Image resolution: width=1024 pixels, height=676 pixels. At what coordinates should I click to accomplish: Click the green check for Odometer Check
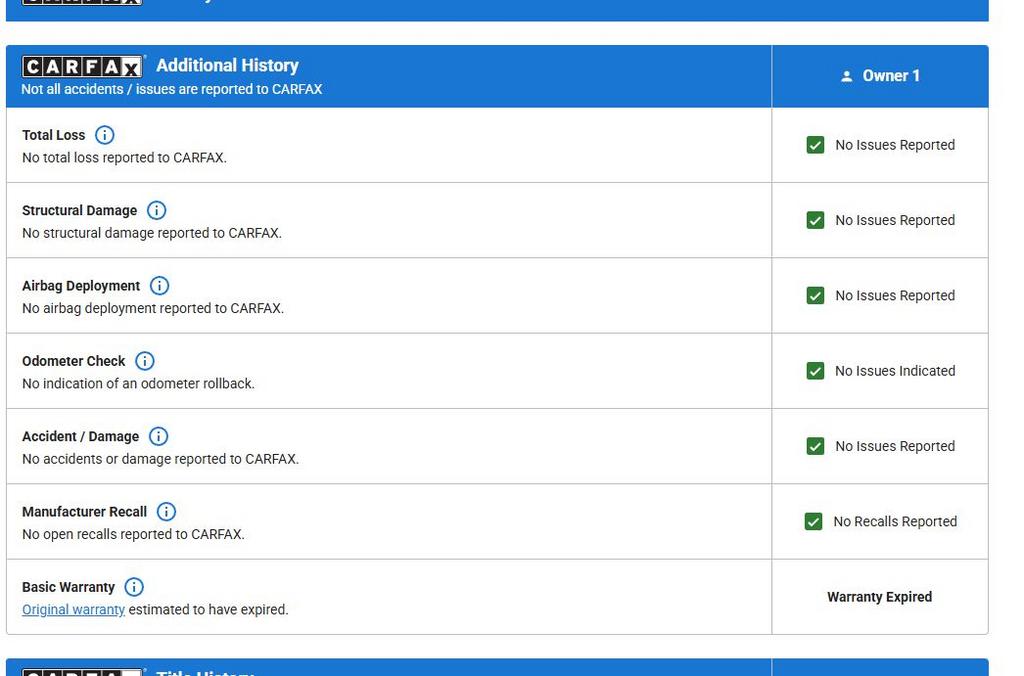815,371
